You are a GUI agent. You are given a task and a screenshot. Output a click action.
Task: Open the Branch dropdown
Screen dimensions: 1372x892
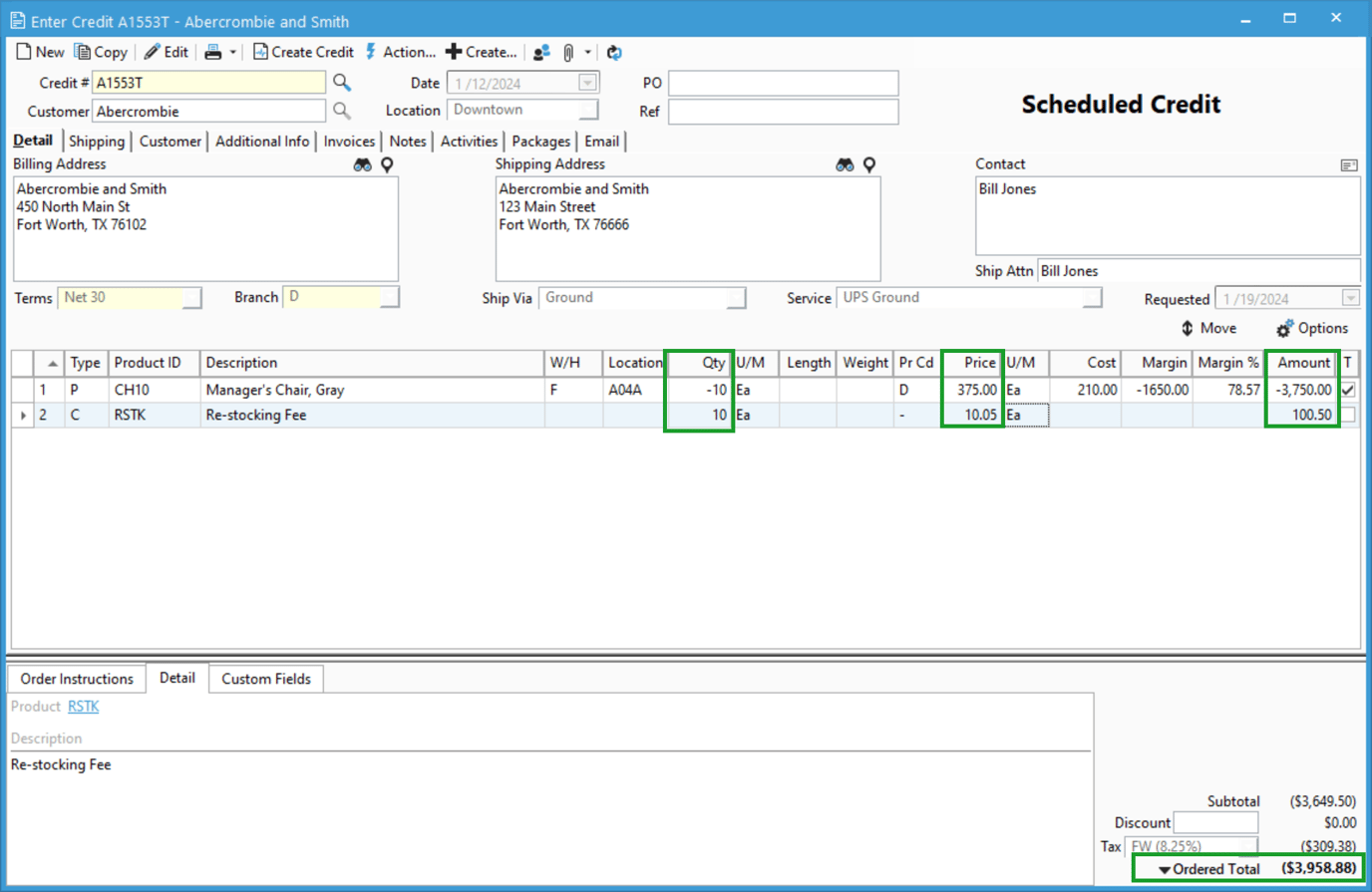[390, 297]
